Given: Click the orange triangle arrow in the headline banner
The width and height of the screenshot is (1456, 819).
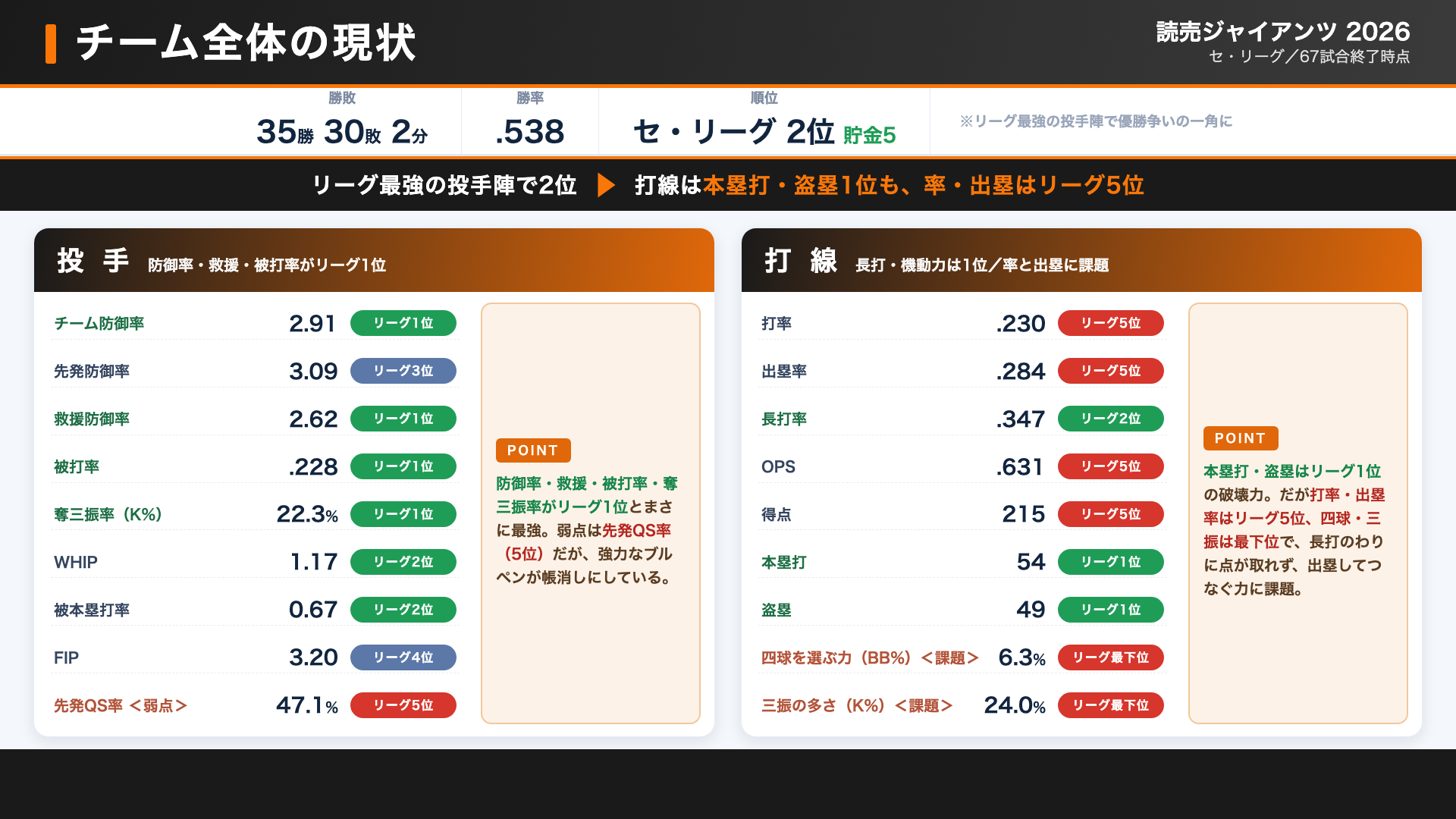Looking at the screenshot, I should coord(606,185).
